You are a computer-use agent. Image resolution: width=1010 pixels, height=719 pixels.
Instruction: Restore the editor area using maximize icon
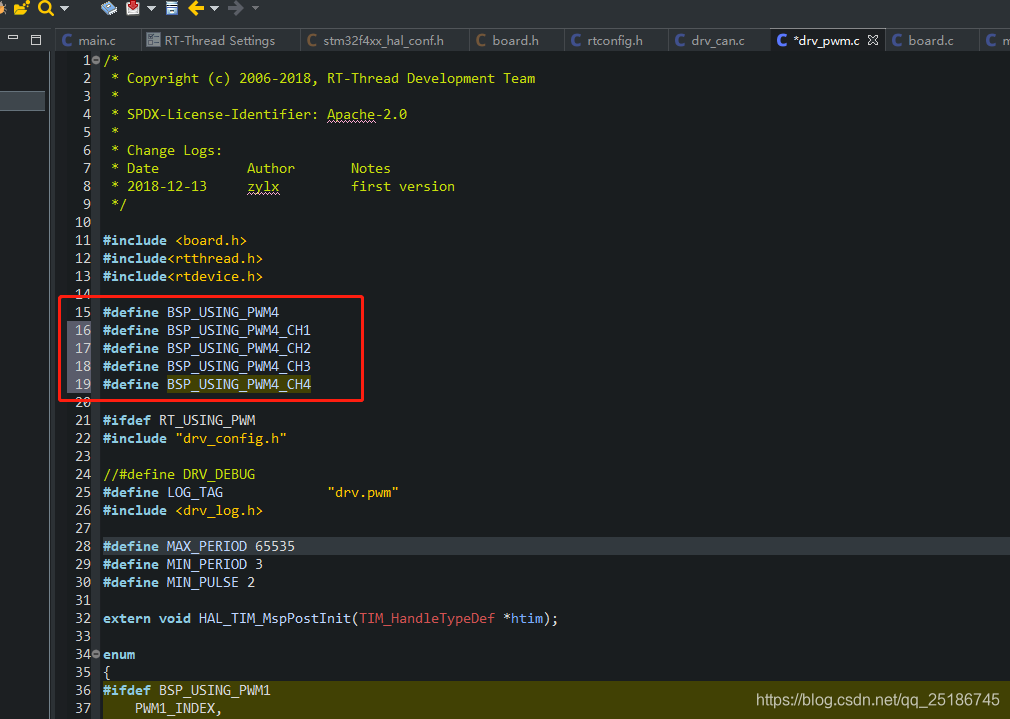coord(35,37)
